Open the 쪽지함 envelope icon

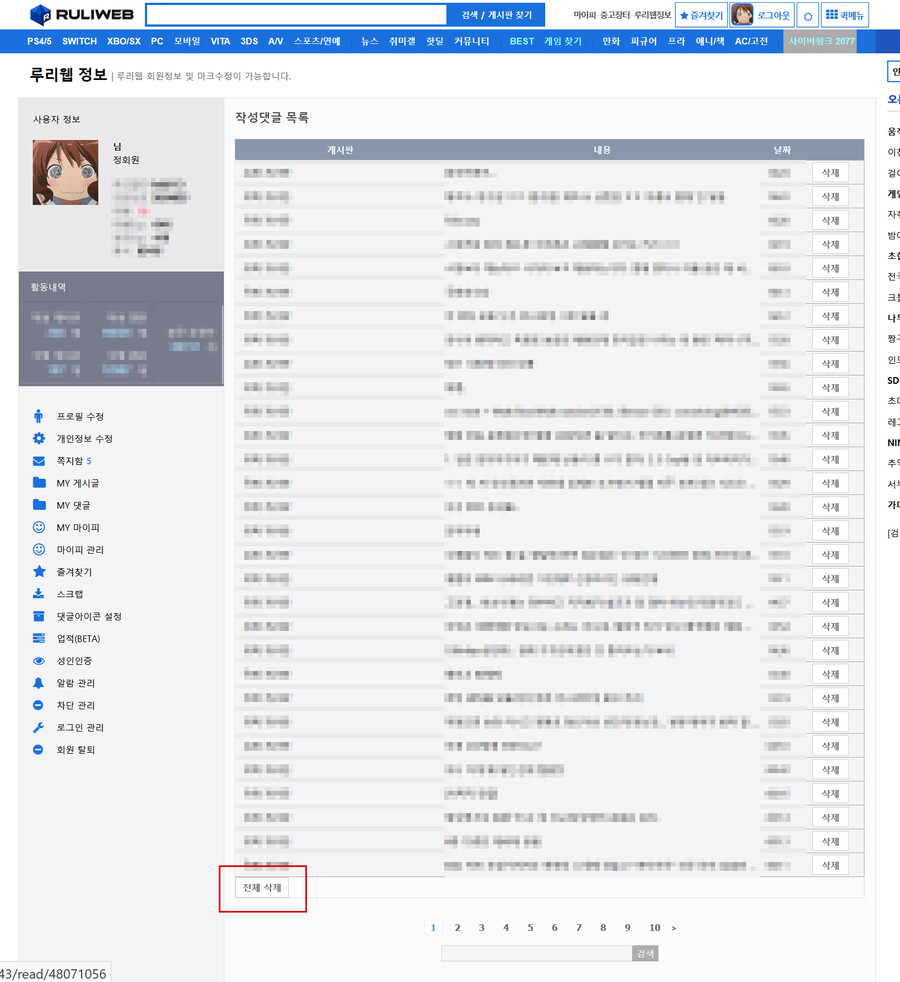tap(40, 461)
